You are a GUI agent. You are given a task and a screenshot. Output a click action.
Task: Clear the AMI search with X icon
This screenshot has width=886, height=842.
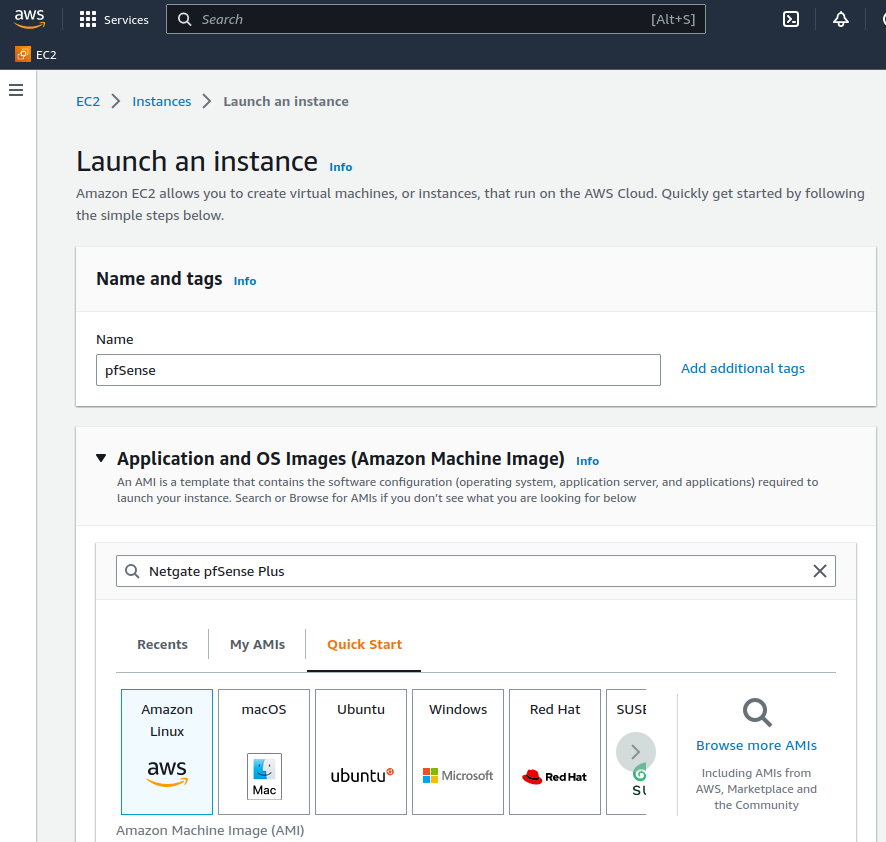[819, 571]
